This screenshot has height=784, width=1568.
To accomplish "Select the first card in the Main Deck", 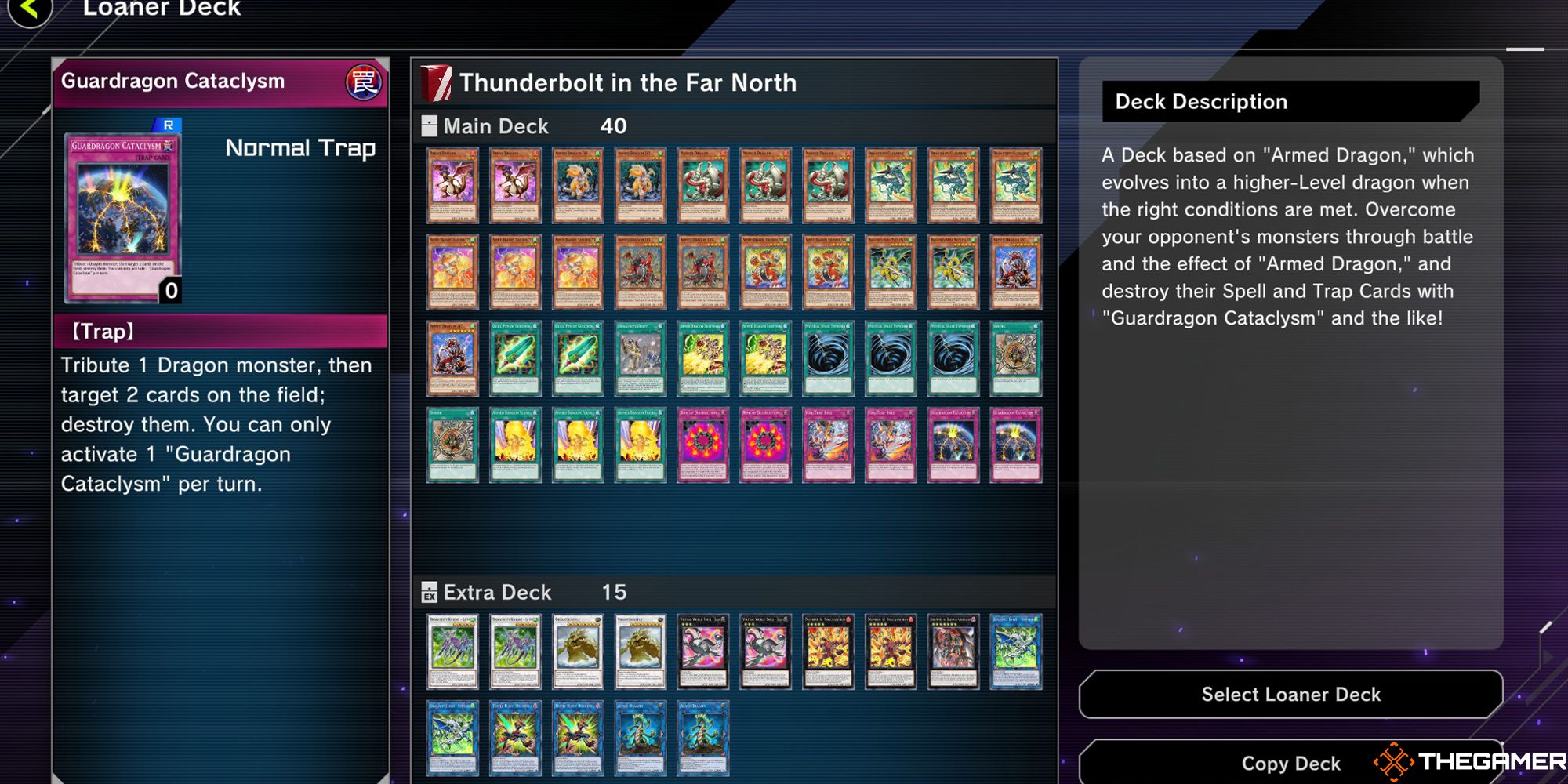I will (x=452, y=186).
